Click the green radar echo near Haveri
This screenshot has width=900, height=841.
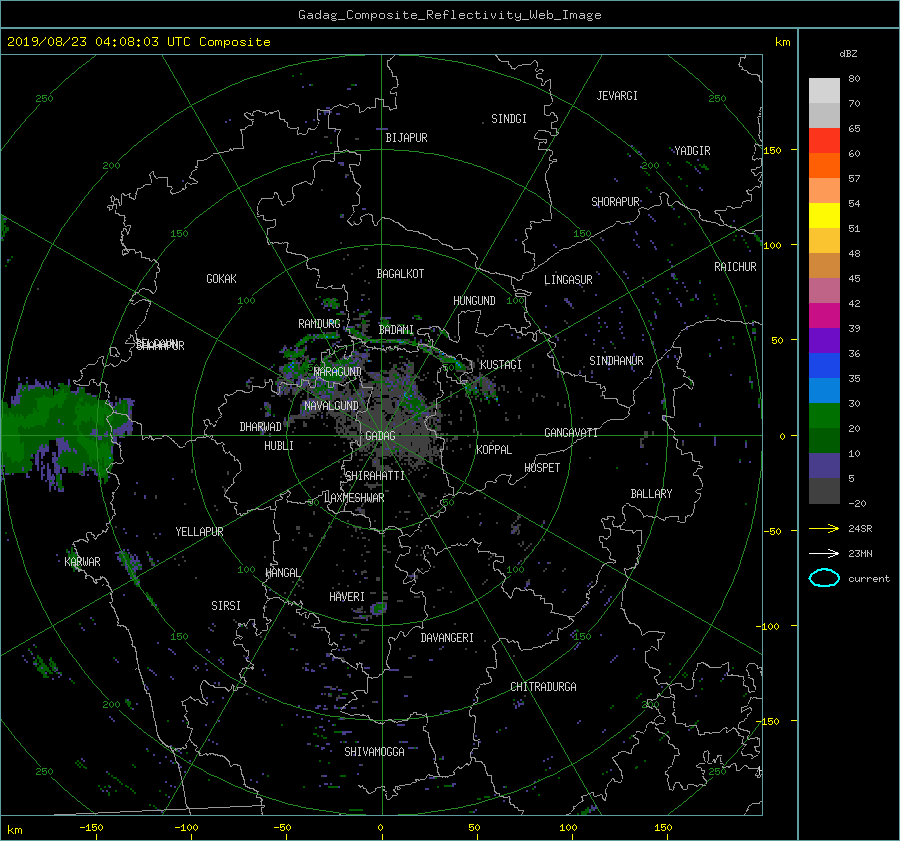378,609
